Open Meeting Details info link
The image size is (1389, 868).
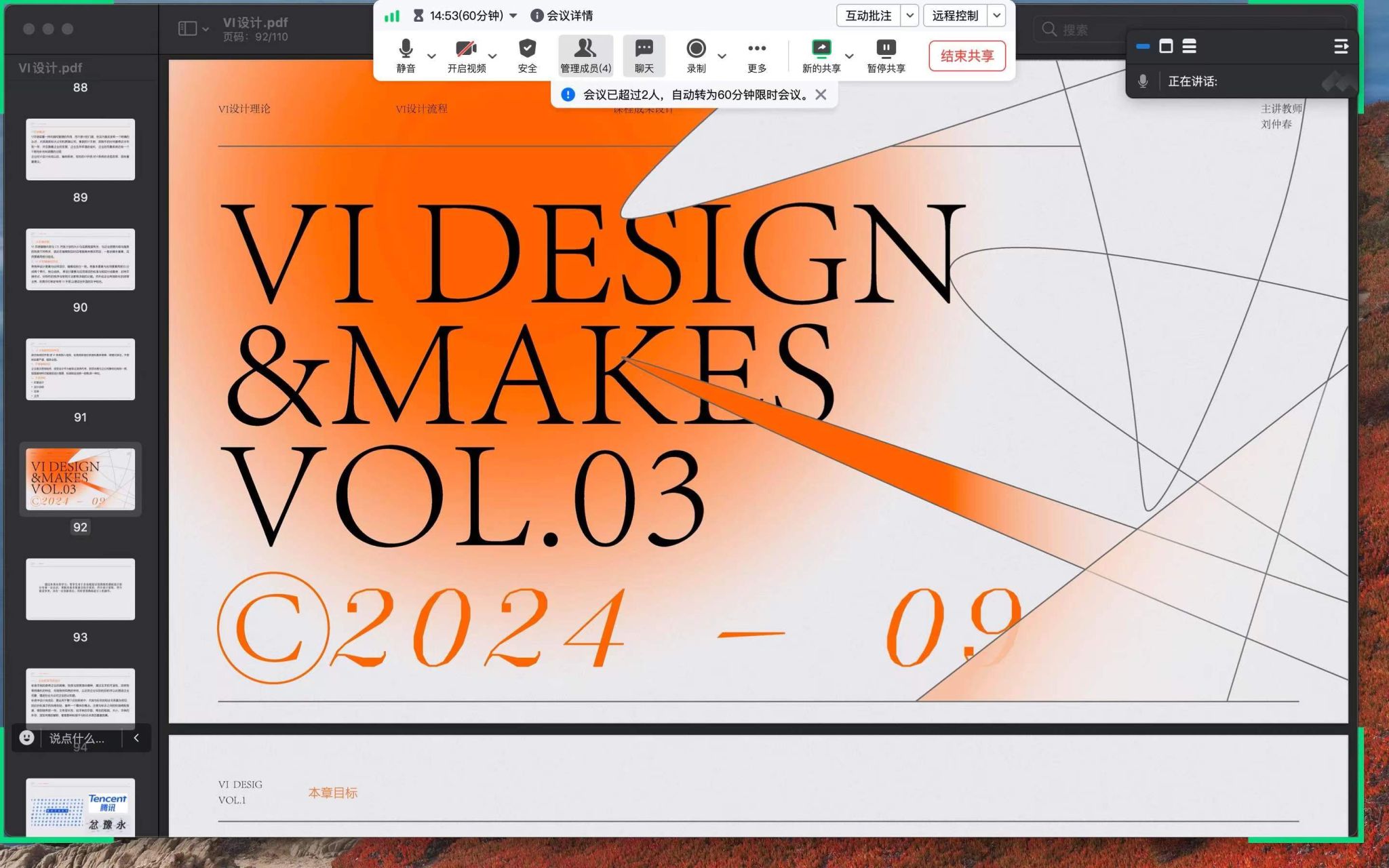pos(562,16)
